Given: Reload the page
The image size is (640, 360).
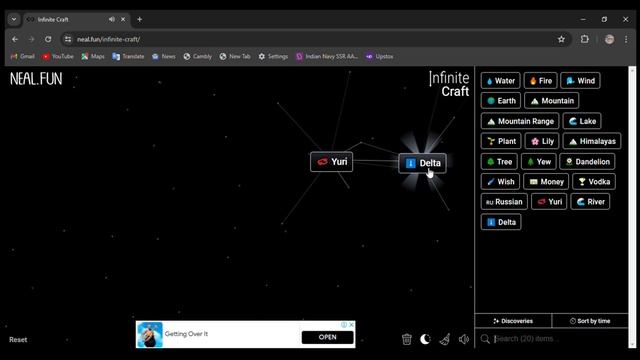Looking at the screenshot, I should click(48, 39).
